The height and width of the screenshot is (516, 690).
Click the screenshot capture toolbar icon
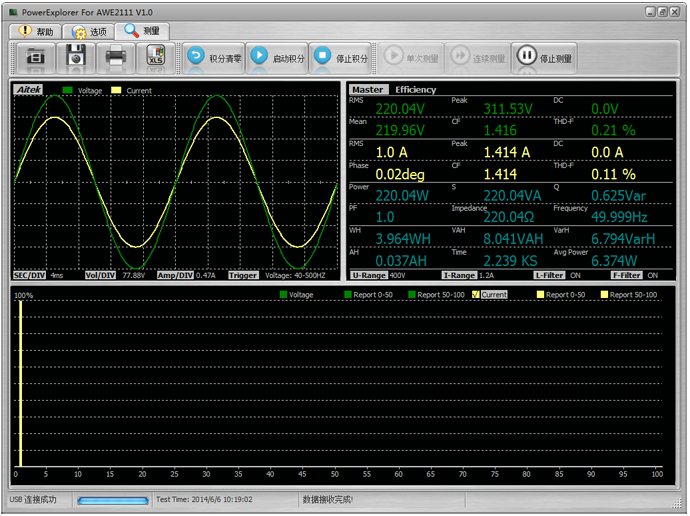(35, 58)
